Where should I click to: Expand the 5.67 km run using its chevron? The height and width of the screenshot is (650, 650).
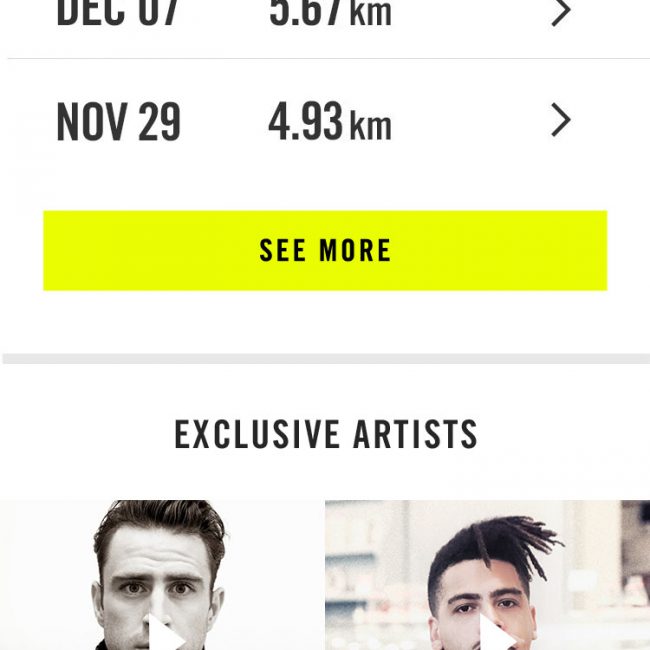(561, 12)
